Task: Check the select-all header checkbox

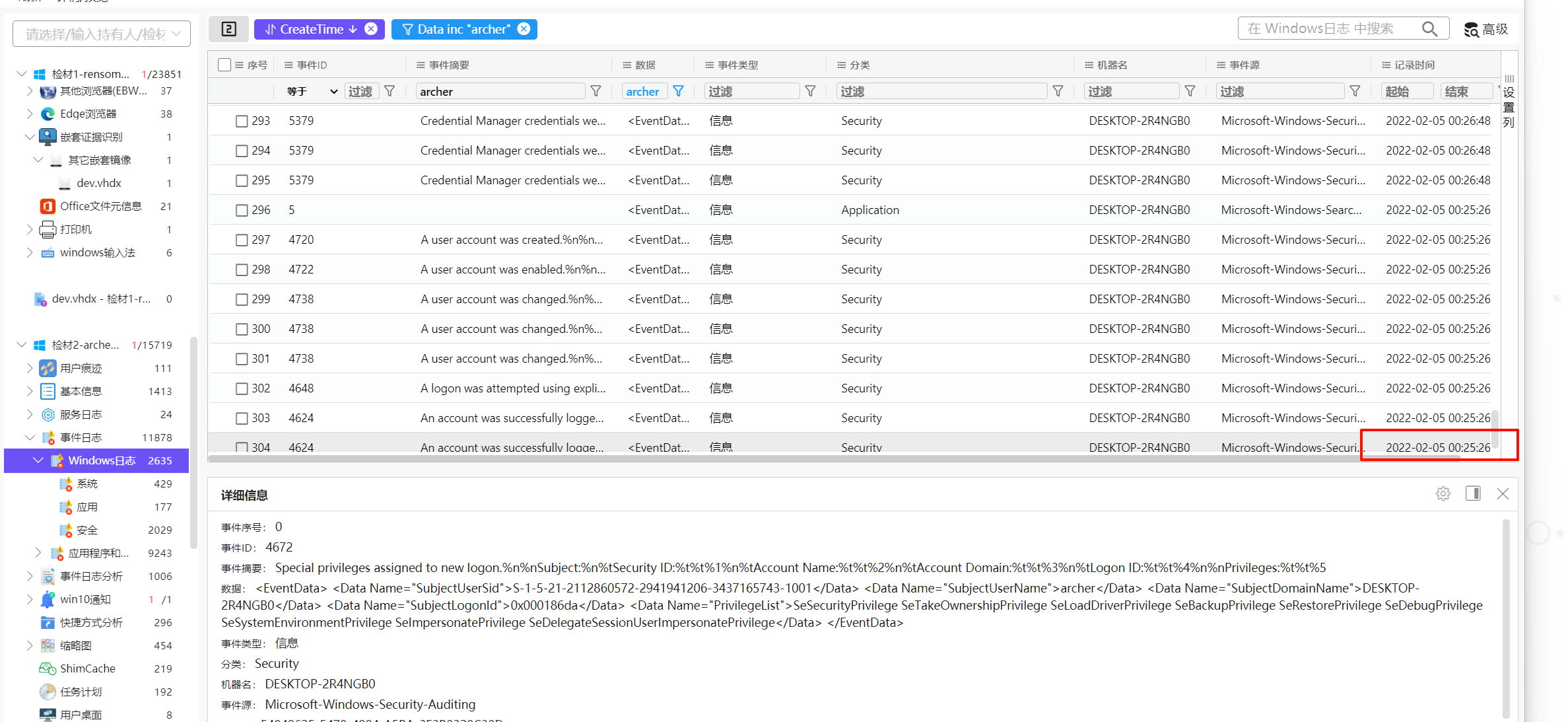Action: (x=224, y=65)
